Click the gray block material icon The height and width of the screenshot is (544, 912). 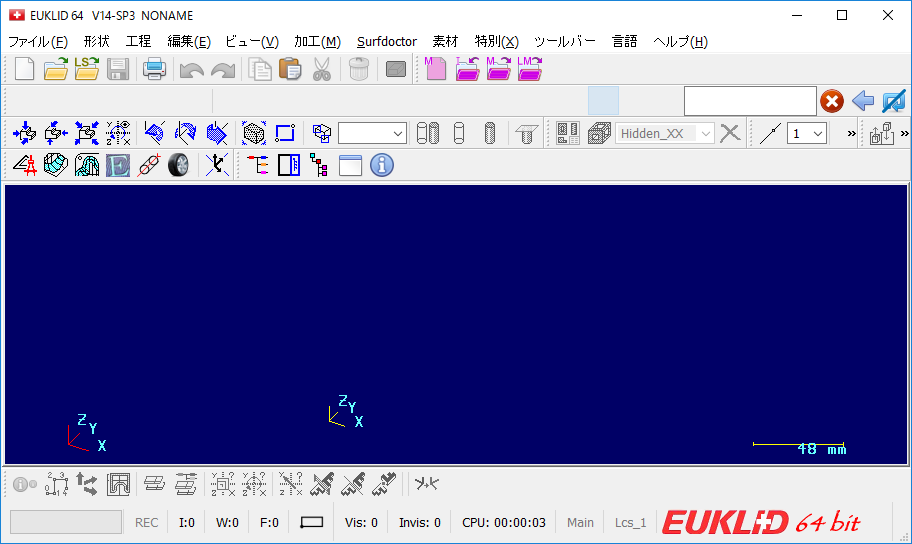click(x=396, y=70)
